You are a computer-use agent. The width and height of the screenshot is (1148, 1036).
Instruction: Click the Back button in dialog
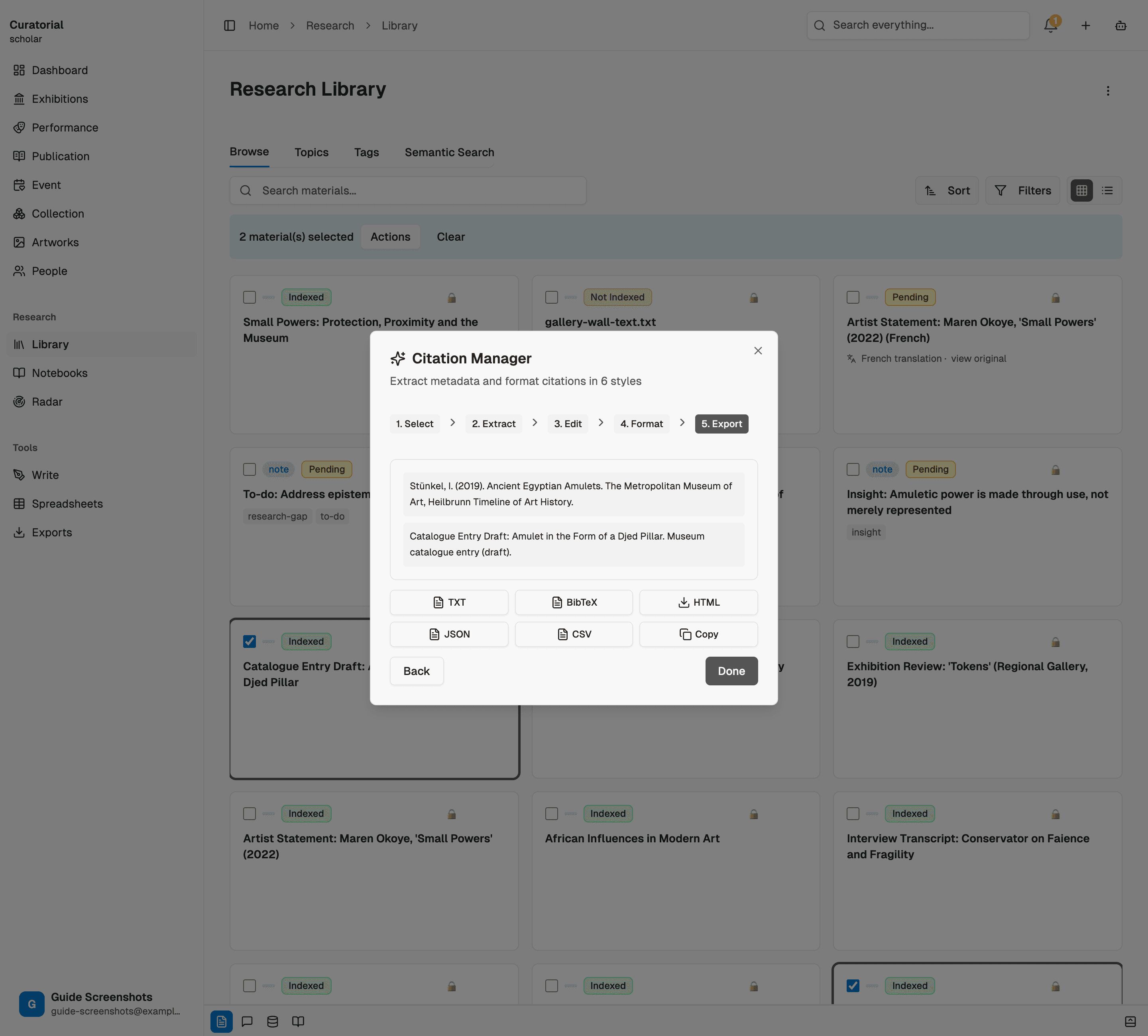click(x=416, y=671)
